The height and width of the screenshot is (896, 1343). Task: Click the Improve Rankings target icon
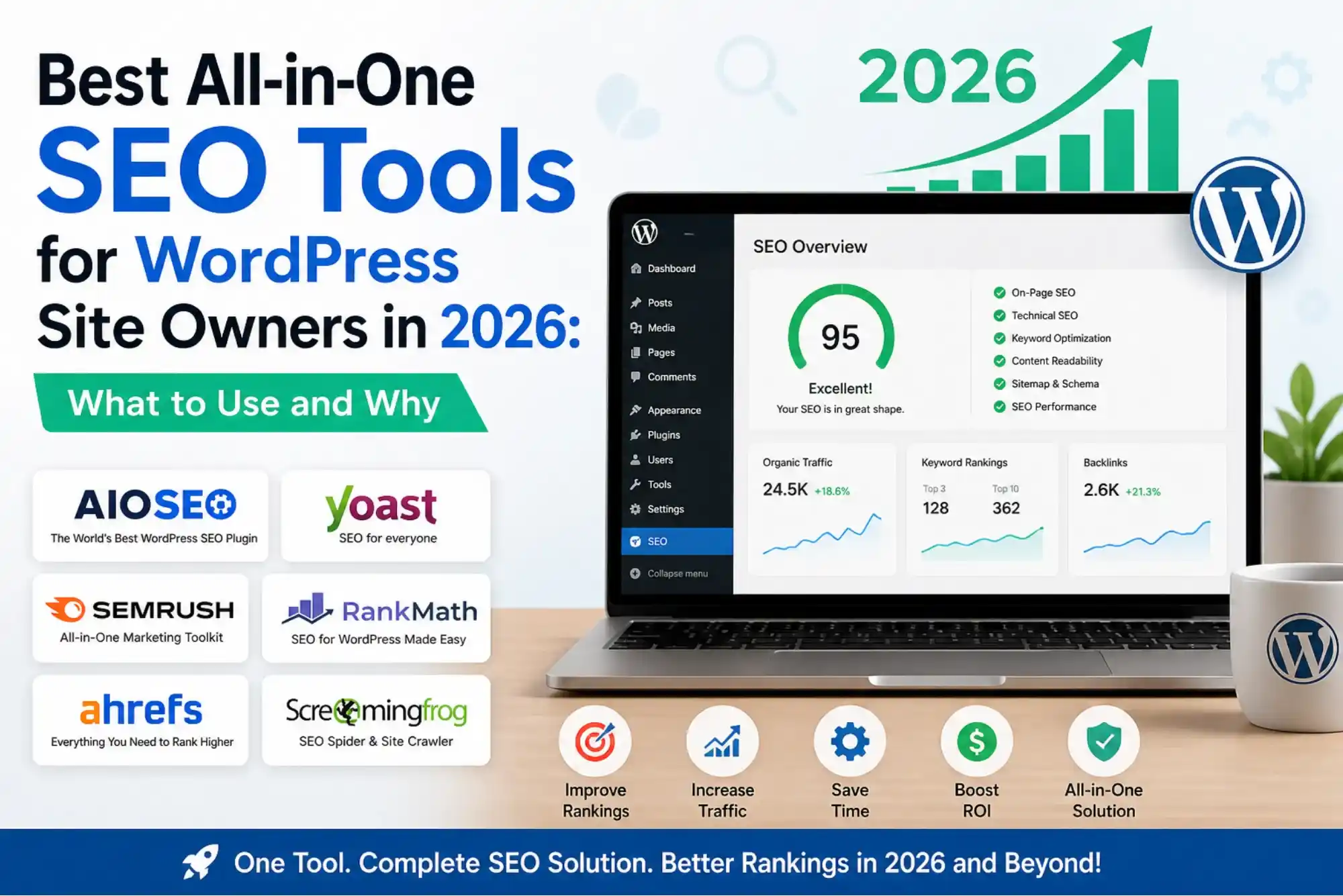point(595,741)
